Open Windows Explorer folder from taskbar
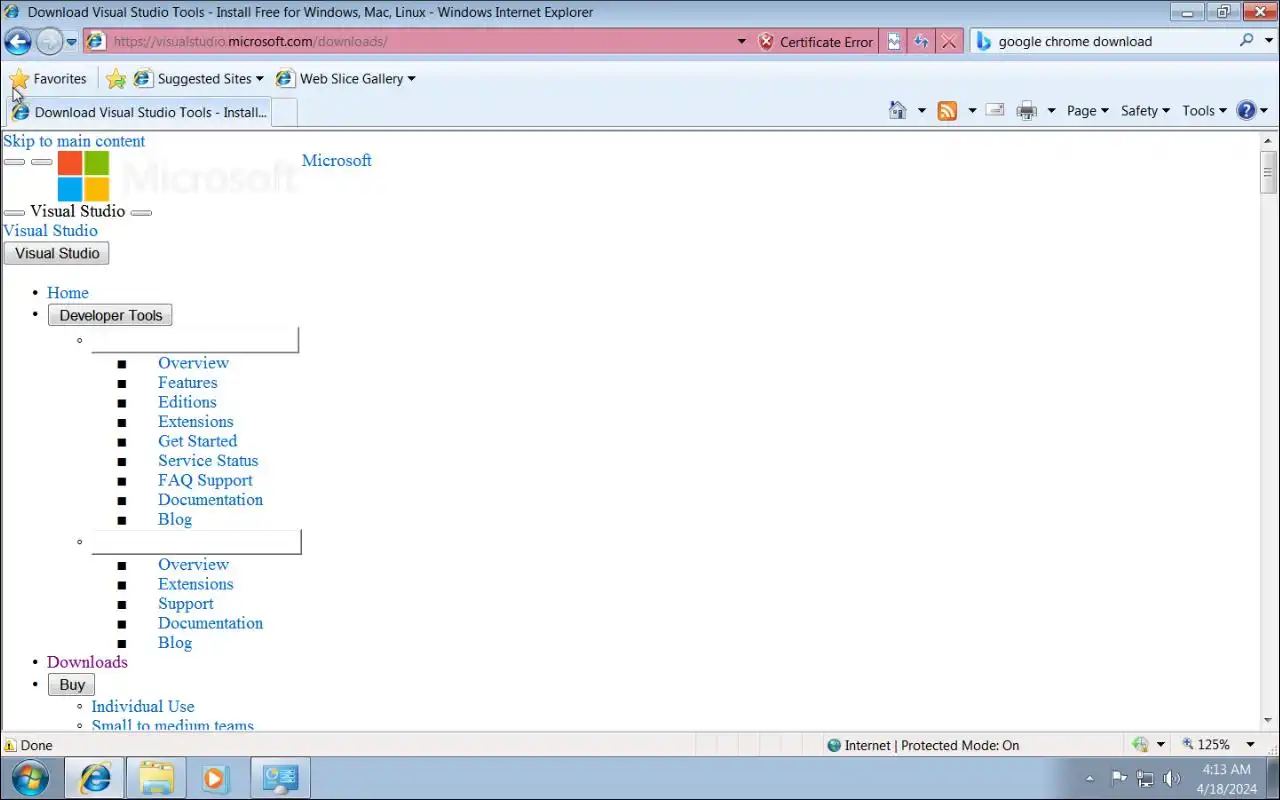Screen dimensions: 1280x800 click(x=156, y=778)
